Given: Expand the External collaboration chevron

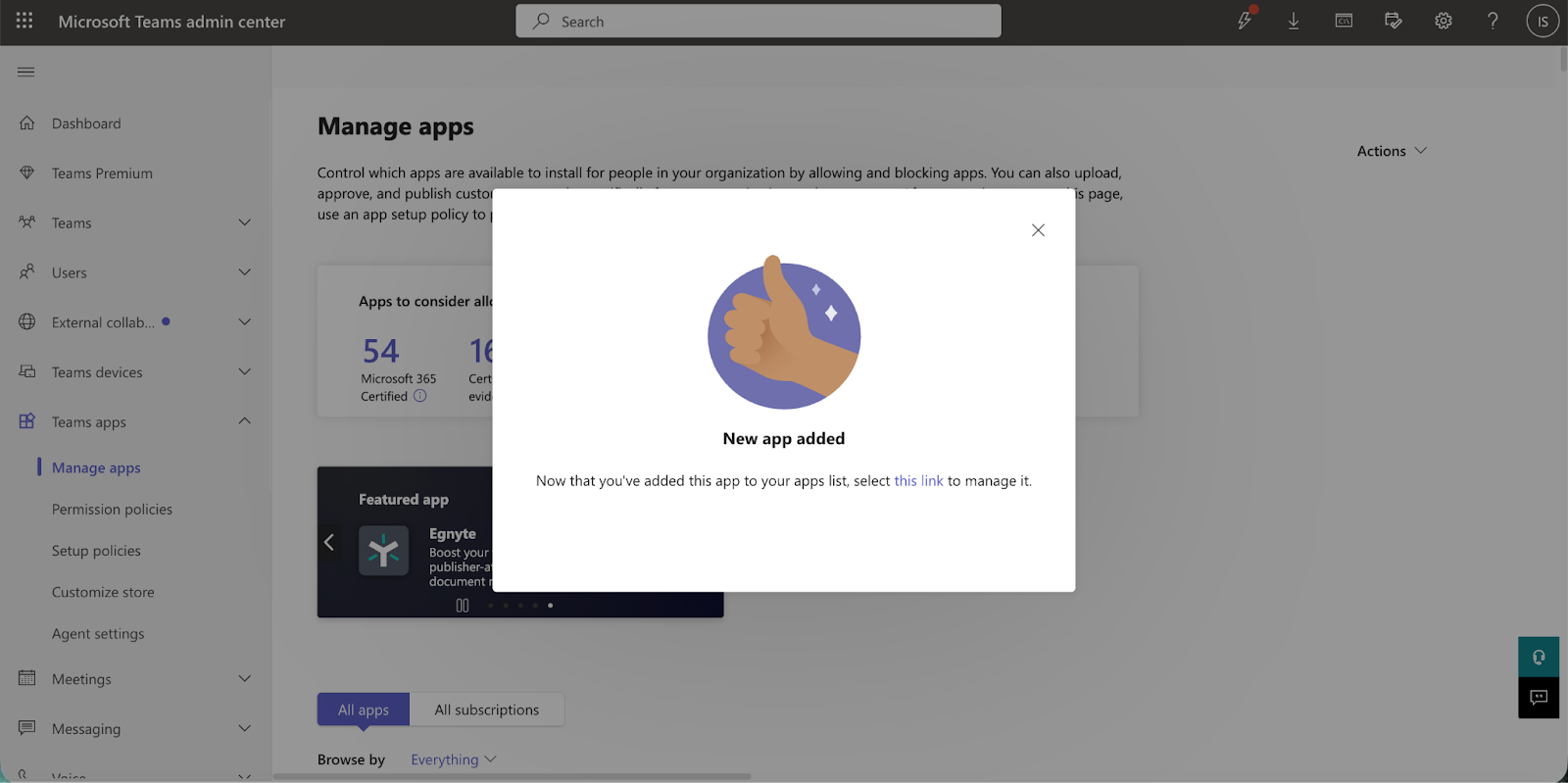Looking at the screenshot, I should 245,321.
